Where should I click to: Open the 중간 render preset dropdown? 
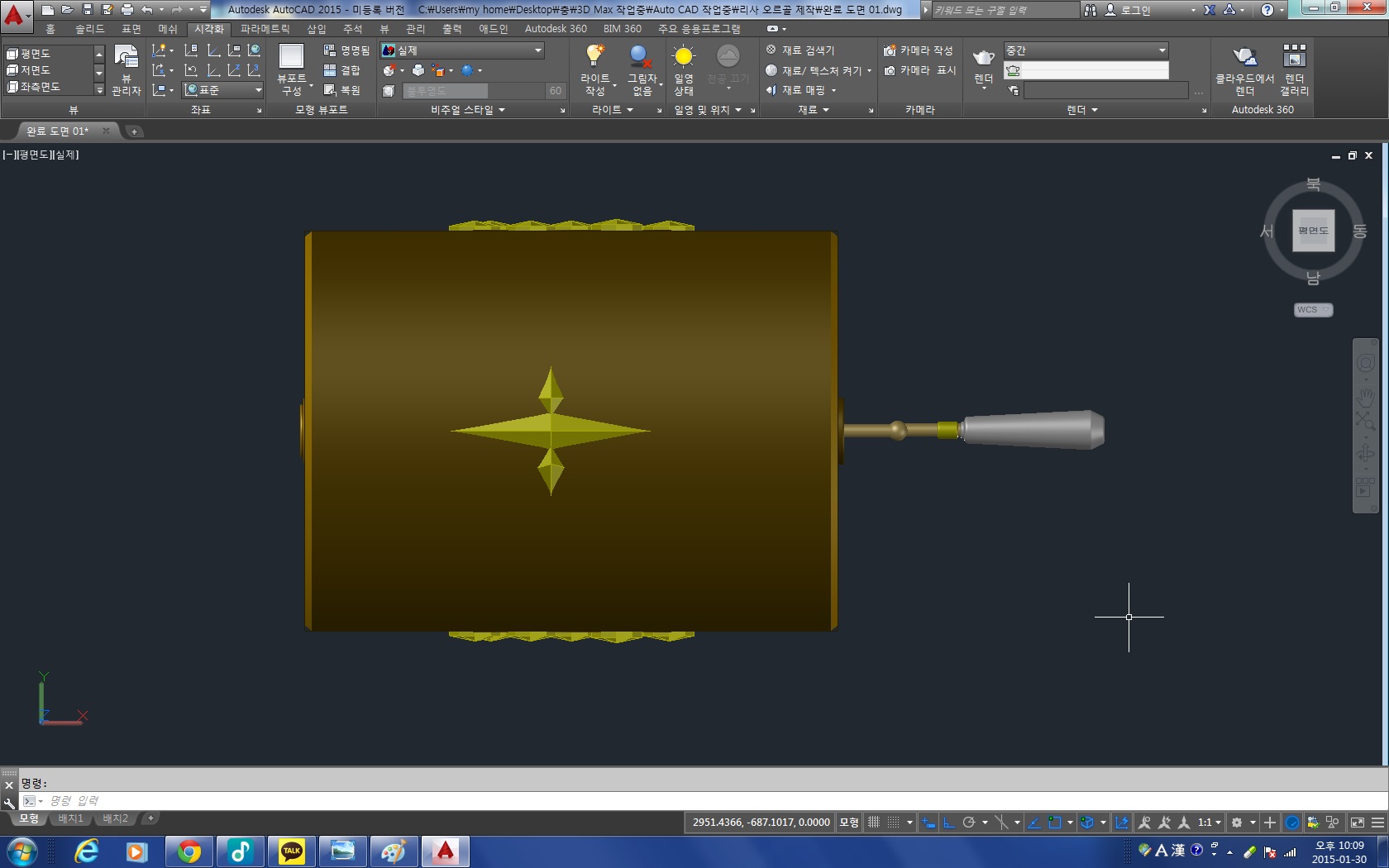[1162, 50]
